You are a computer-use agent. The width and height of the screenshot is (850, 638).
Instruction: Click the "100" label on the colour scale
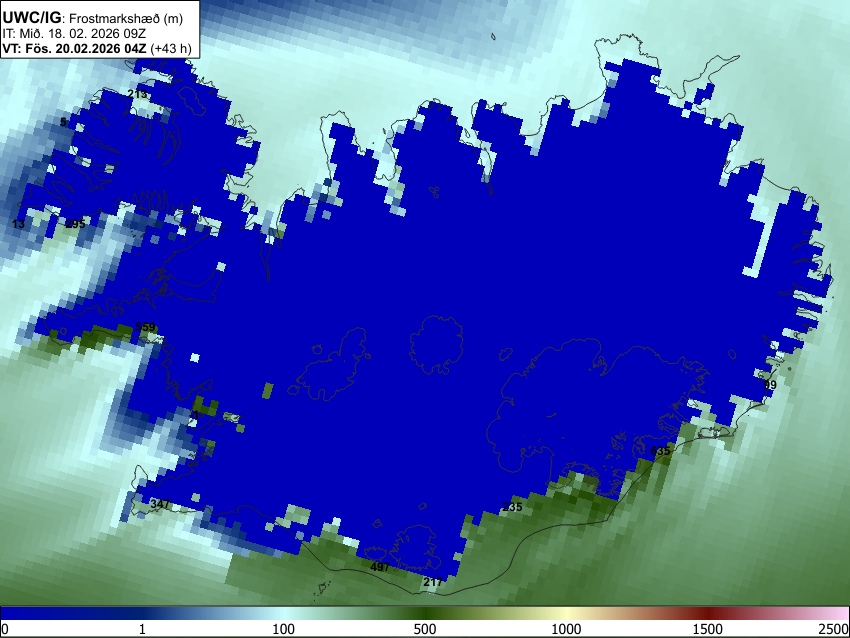click(x=284, y=629)
